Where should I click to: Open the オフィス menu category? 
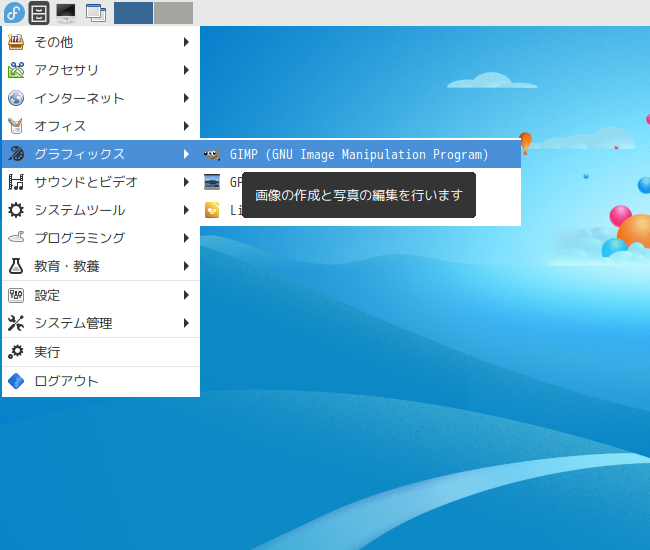[x=101, y=126]
